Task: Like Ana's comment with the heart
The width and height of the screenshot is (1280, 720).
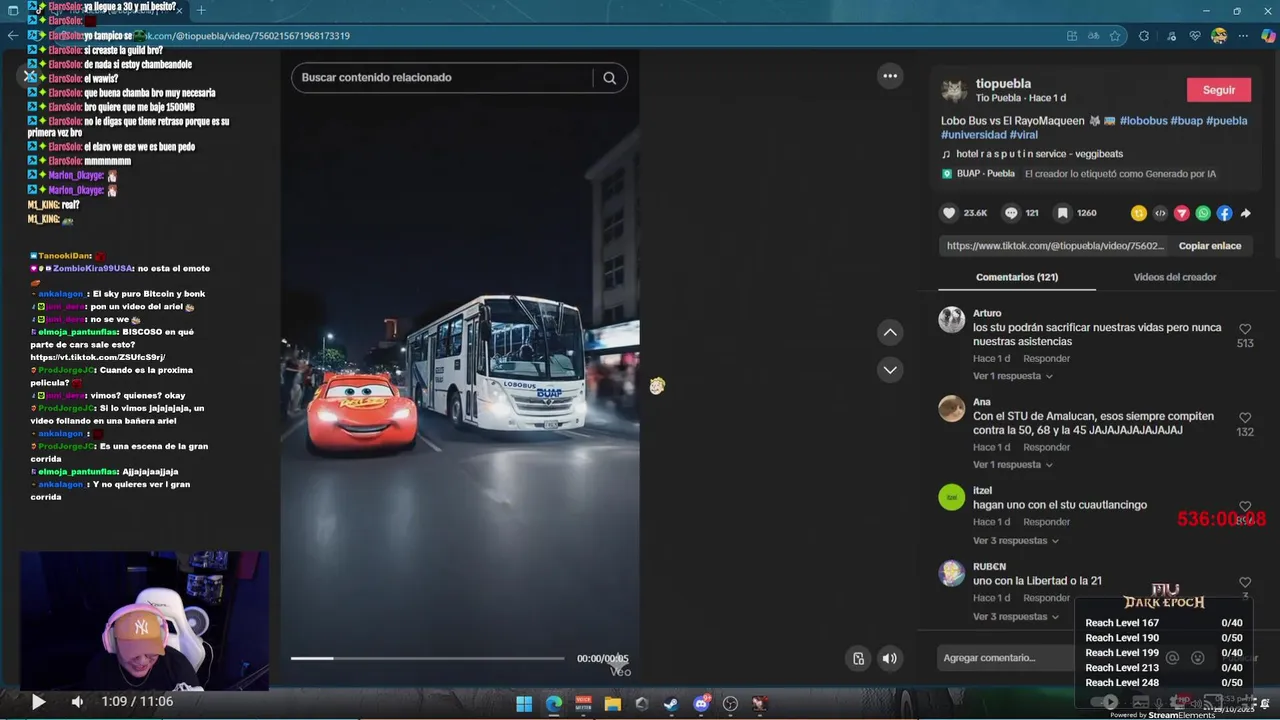Action: coord(1245,418)
